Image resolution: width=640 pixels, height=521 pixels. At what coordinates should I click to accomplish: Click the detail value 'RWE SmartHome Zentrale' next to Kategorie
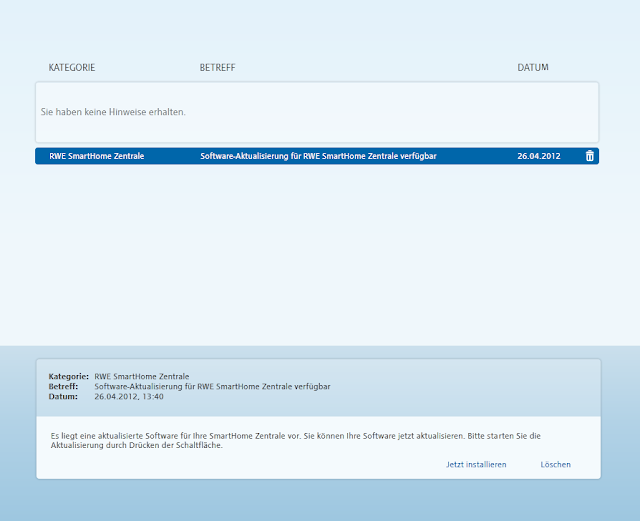(x=142, y=376)
